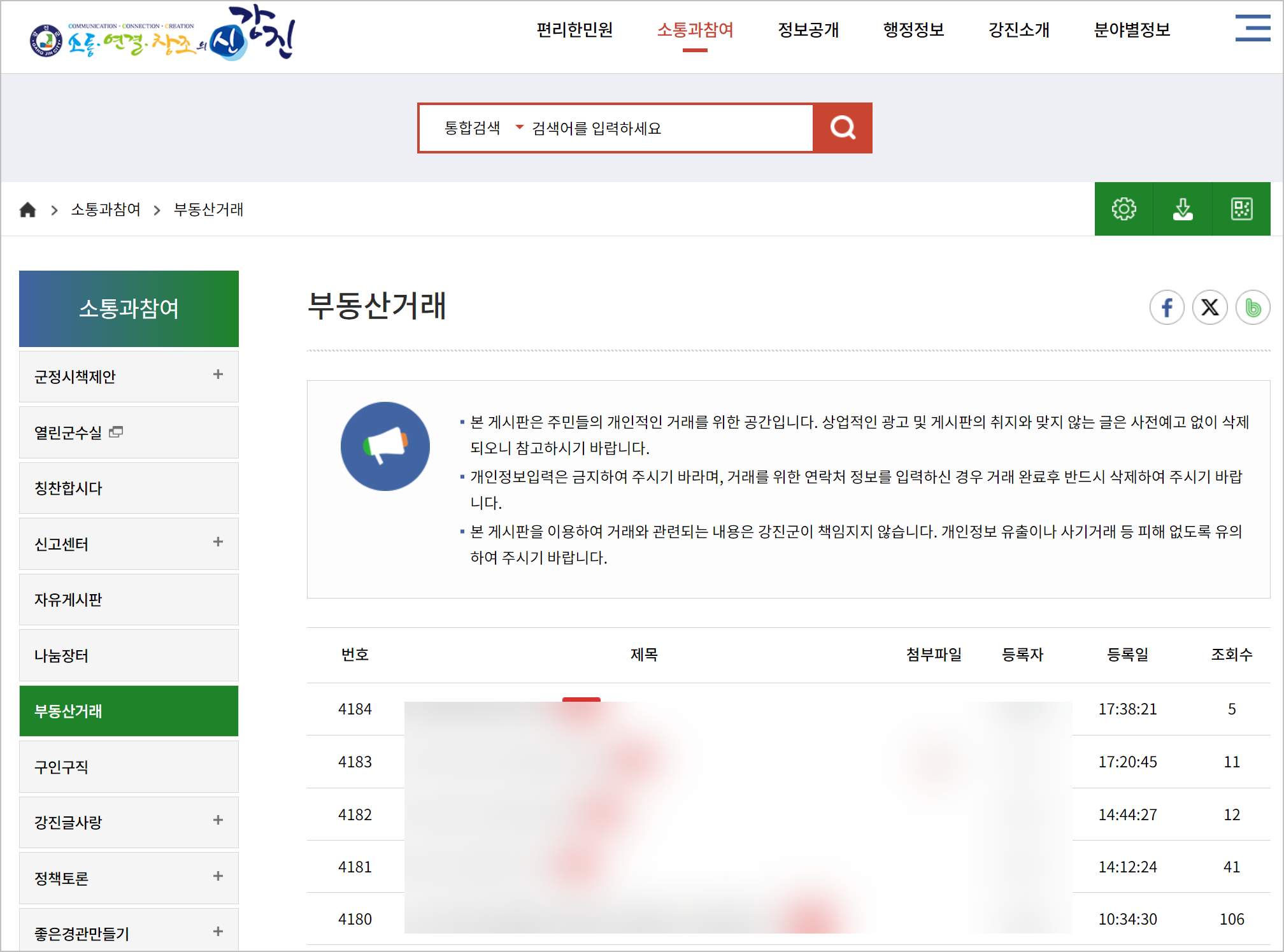Image resolution: width=1284 pixels, height=952 pixels.
Task: Click the 소통과참여 breadcrumb link
Action: (x=106, y=210)
